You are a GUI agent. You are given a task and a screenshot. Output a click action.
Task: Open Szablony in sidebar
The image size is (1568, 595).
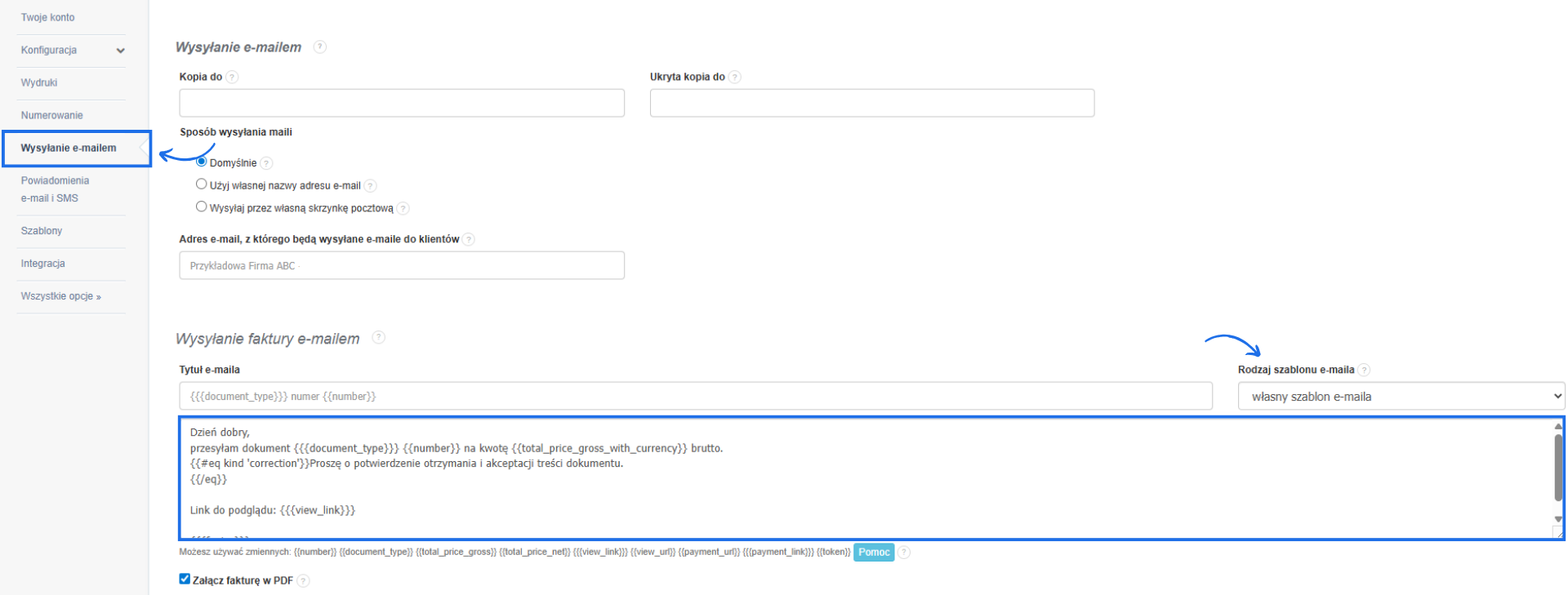42,231
